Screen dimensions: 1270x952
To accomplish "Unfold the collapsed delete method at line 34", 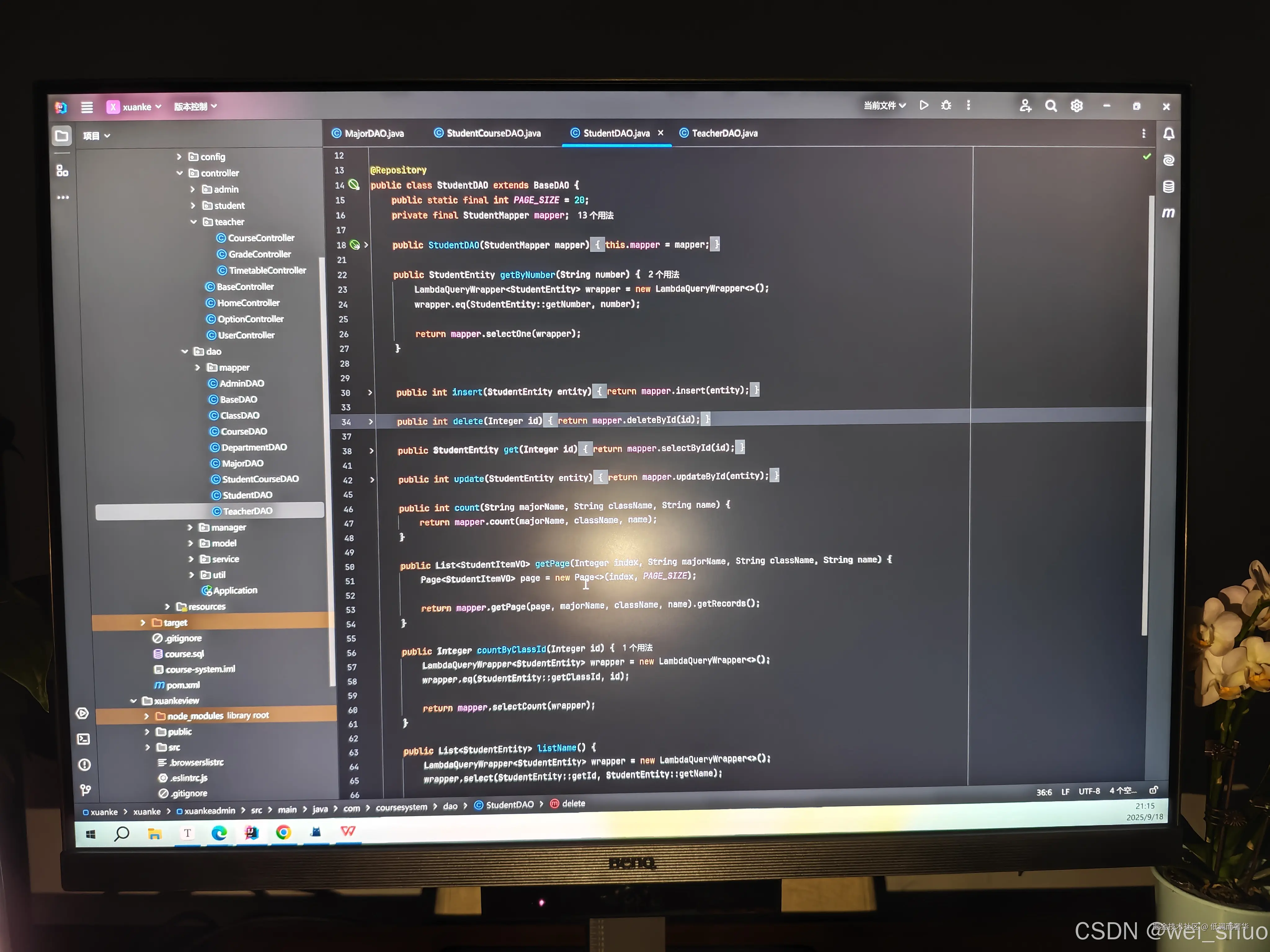I will (370, 422).
